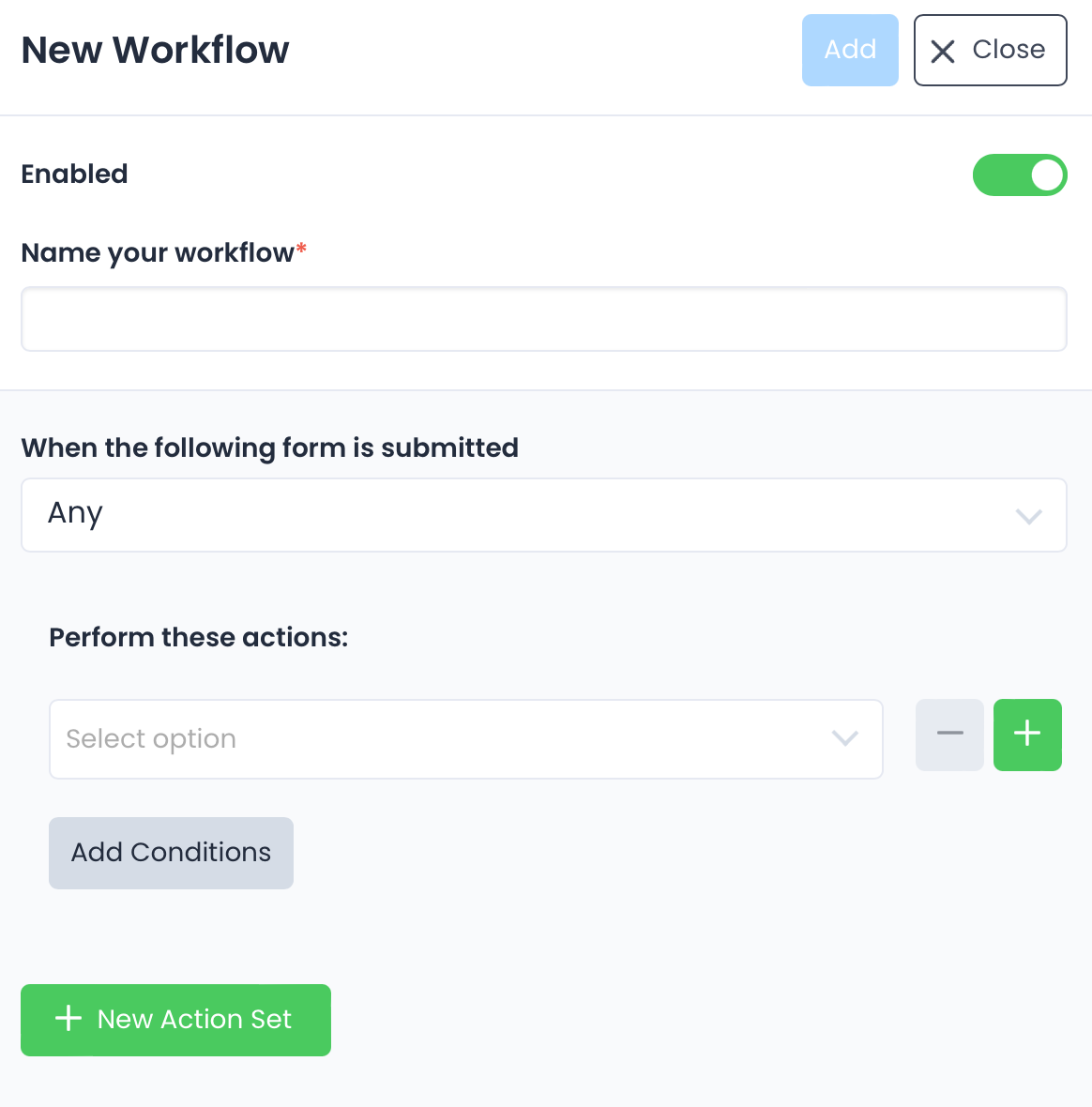Screen dimensions: 1092x1107
Task: Click the chevron on the Any form dropdown
Action: click(x=1029, y=516)
